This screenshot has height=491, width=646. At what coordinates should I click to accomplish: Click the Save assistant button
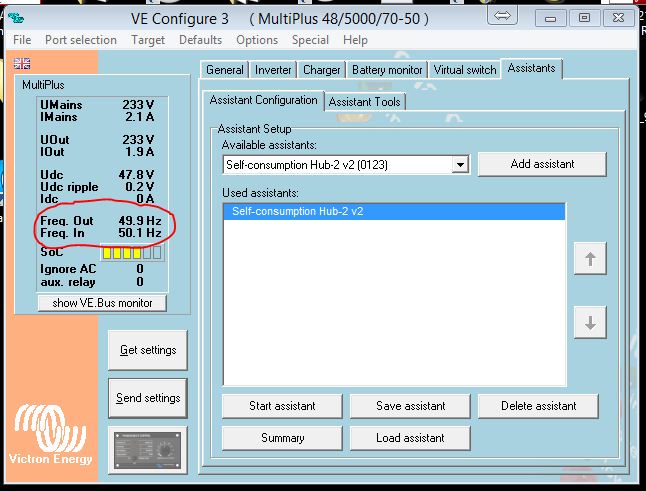[410, 406]
